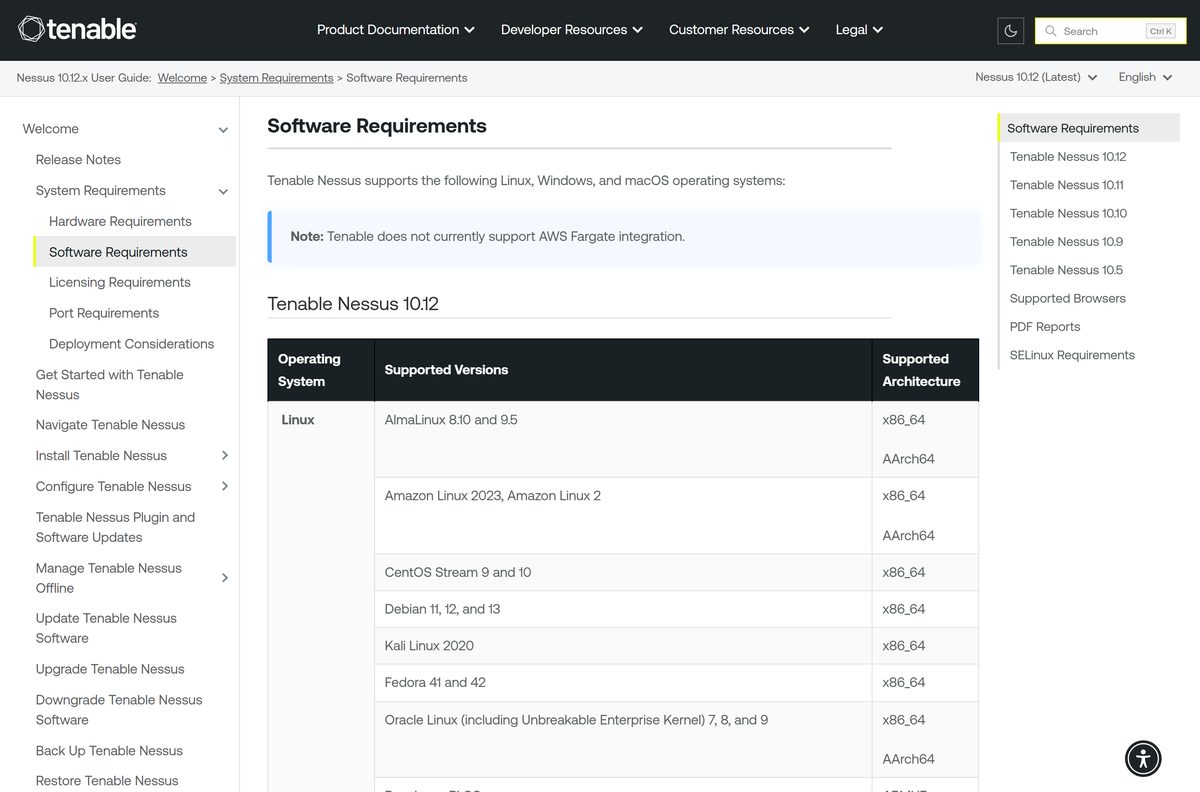Image resolution: width=1200 pixels, height=792 pixels.
Task: Open Tenable Nessus Plugin and Software Updates
Action: pos(115,527)
